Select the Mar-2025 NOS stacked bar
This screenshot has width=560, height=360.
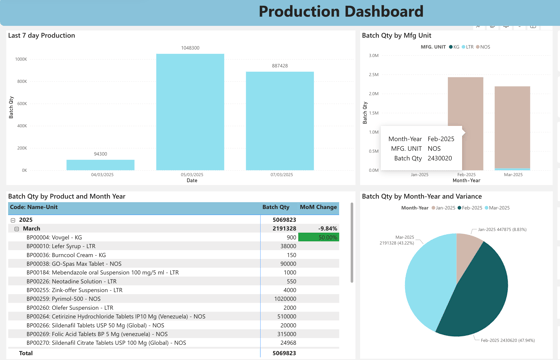[512, 127]
